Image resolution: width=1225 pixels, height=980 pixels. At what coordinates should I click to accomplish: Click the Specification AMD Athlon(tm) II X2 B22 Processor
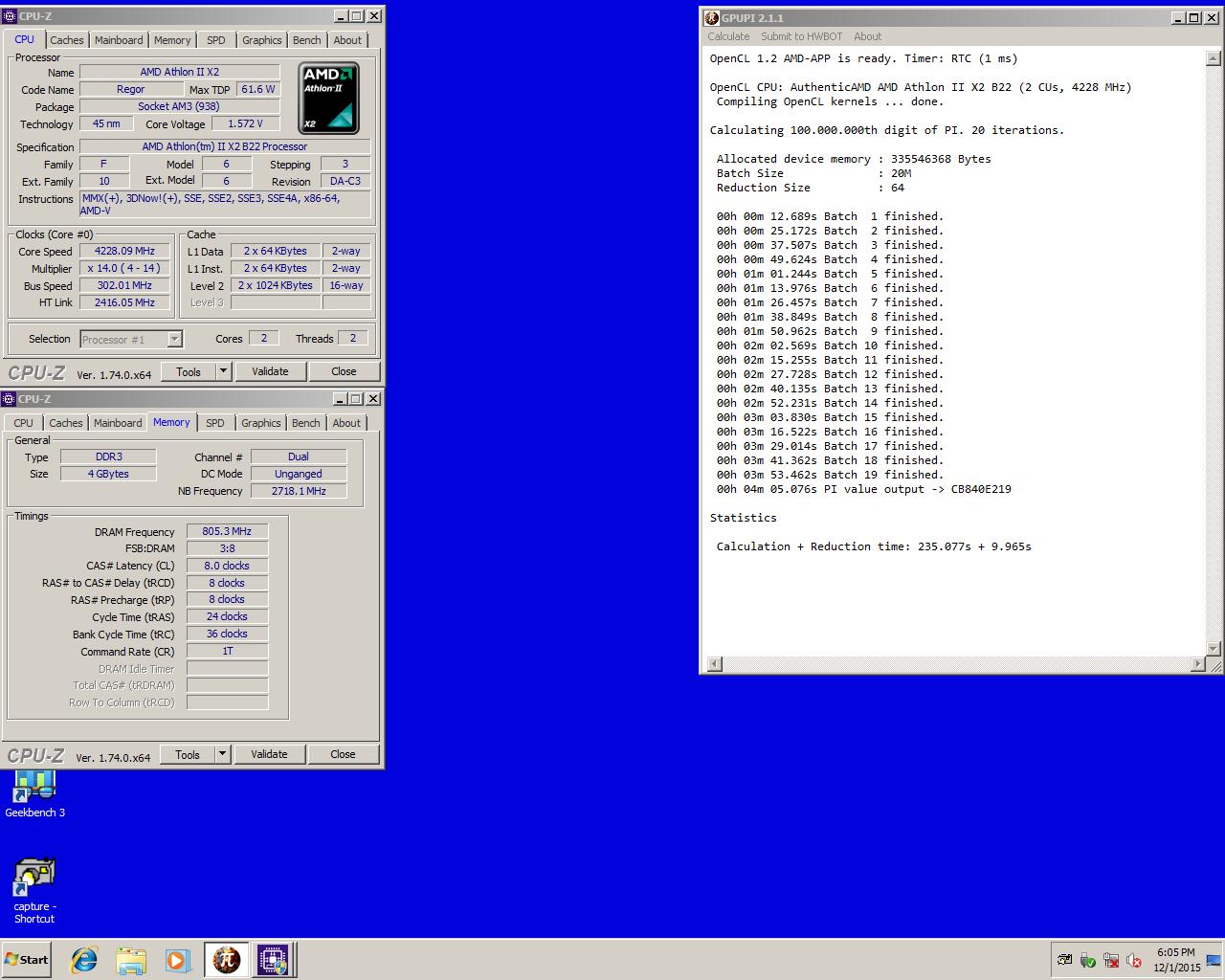click(x=225, y=146)
